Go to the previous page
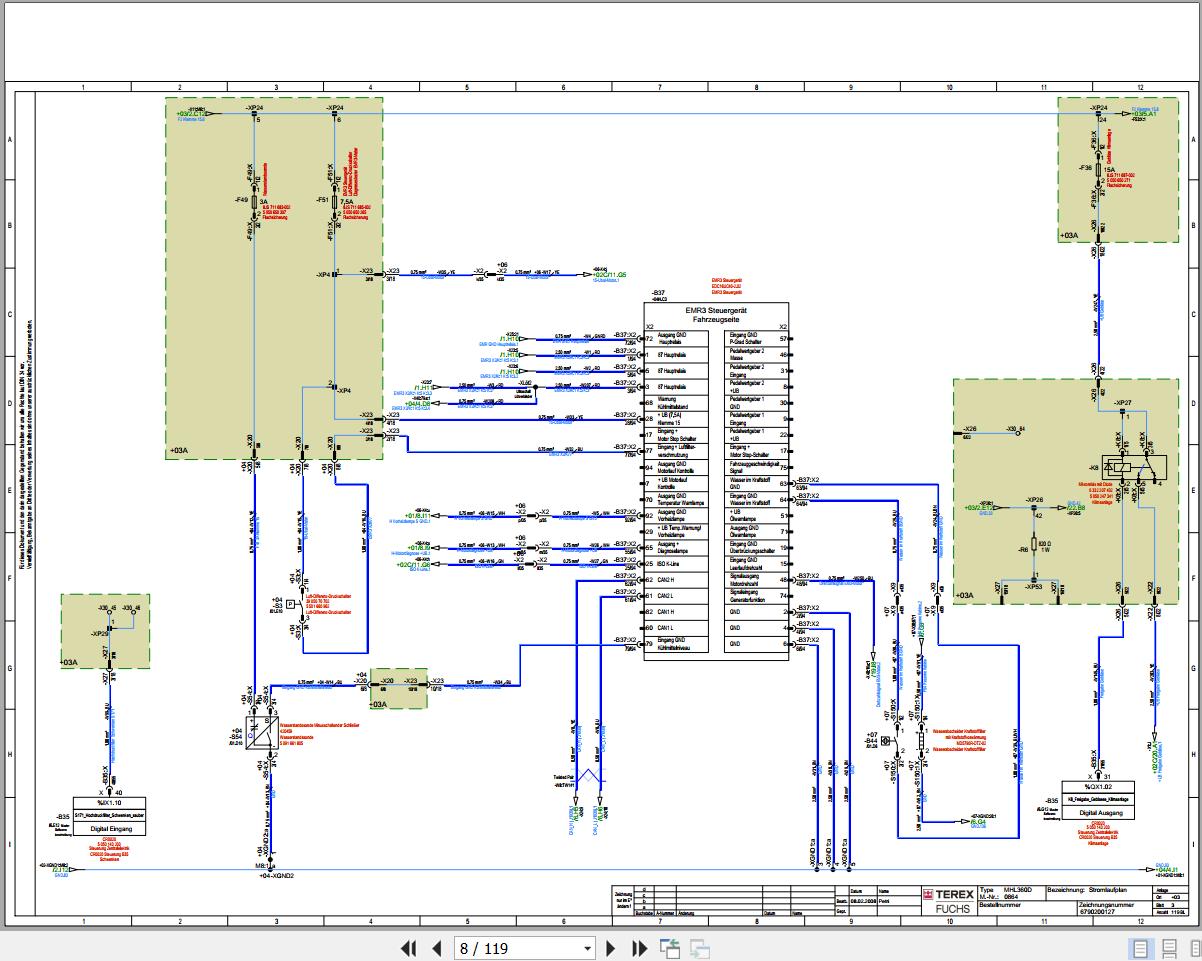 point(436,948)
